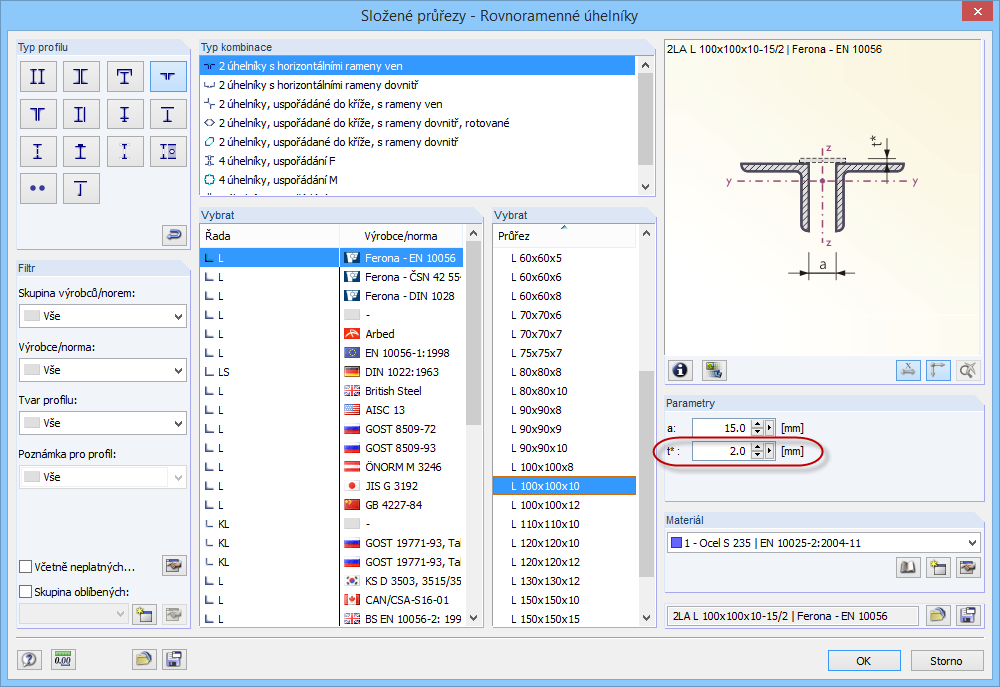Click the bottom-left folder load icon
Image resolution: width=1000 pixels, height=687 pixels.
(144, 659)
